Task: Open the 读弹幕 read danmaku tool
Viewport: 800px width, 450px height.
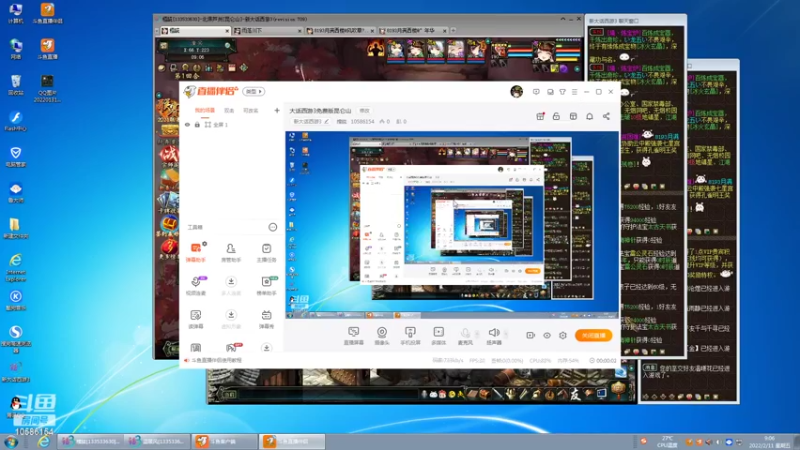Action: 195,319
